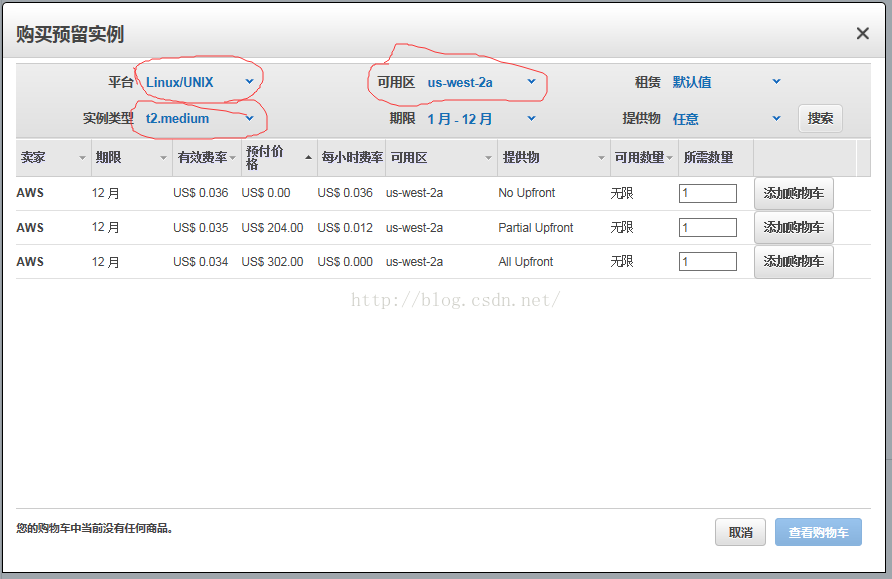Screen dimensions: 892x579
Task: Add the All Upfront offer to cart
Action: pyautogui.click(x=794, y=262)
